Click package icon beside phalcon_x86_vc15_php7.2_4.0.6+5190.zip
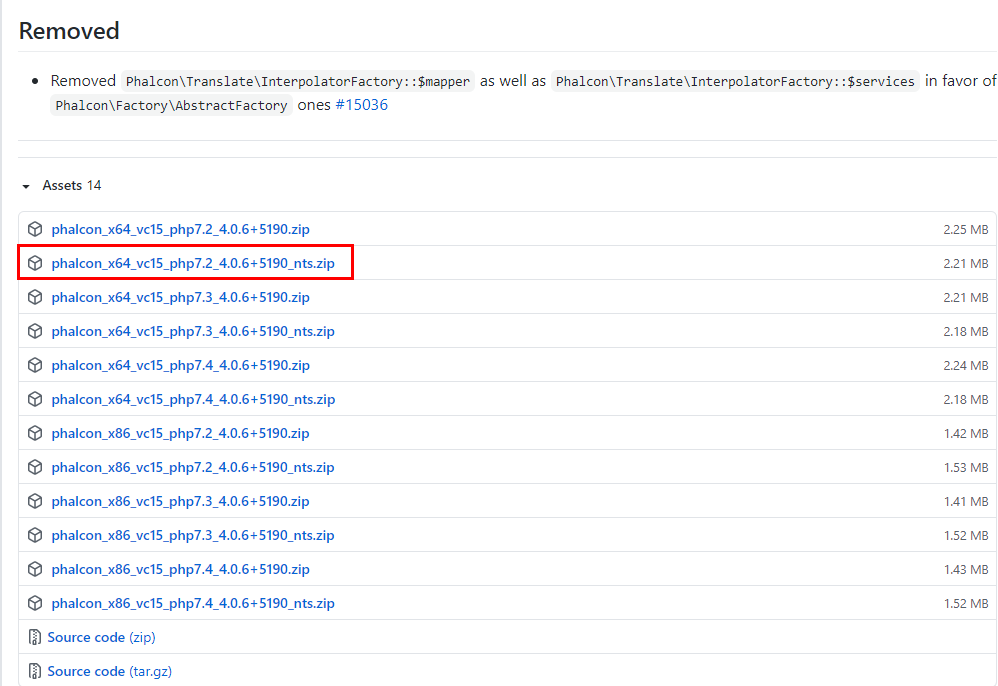The width and height of the screenshot is (998, 686). [35, 433]
